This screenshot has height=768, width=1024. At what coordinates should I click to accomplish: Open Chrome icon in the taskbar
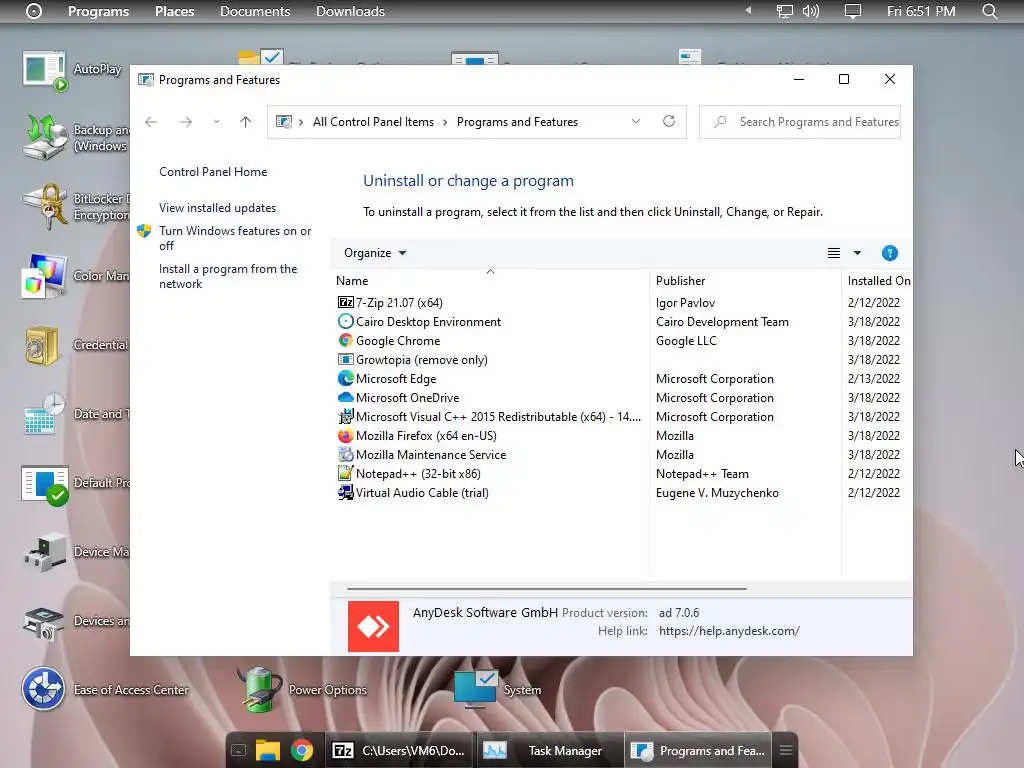point(302,750)
